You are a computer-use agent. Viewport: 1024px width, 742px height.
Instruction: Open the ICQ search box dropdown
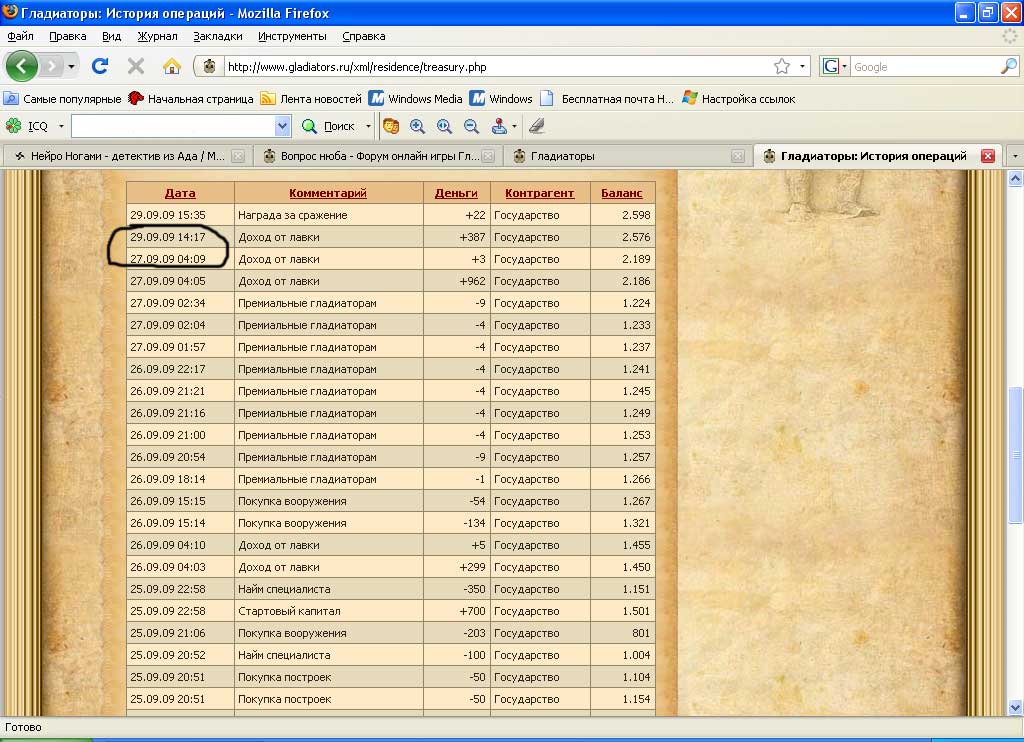point(282,126)
